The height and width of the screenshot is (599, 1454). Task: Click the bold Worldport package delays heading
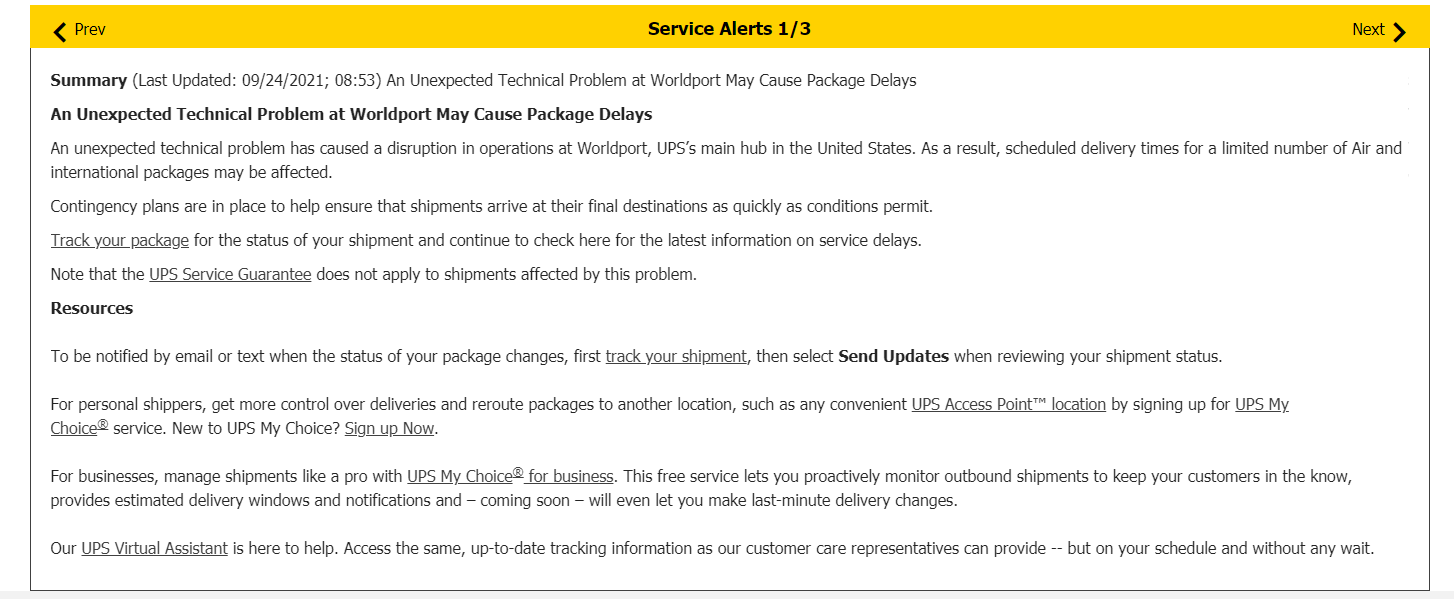[351, 114]
